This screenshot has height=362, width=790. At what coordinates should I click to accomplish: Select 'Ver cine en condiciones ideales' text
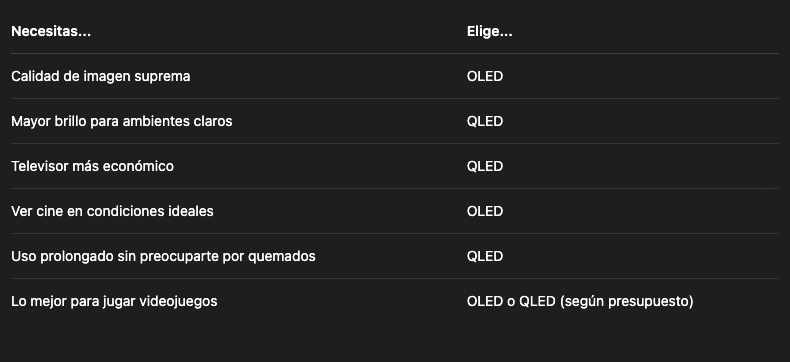pyautogui.click(x=112, y=211)
